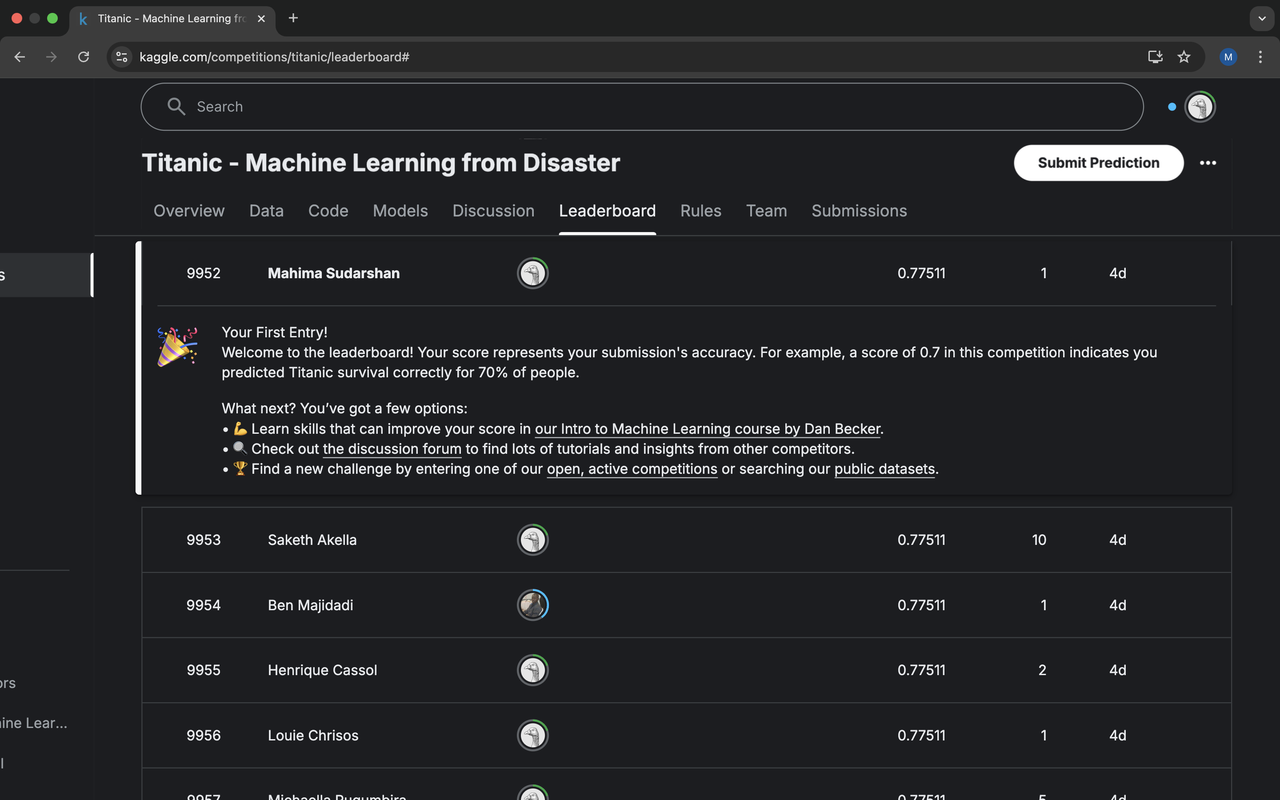Switch to the Data tab
The width and height of the screenshot is (1280, 800).
266,211
